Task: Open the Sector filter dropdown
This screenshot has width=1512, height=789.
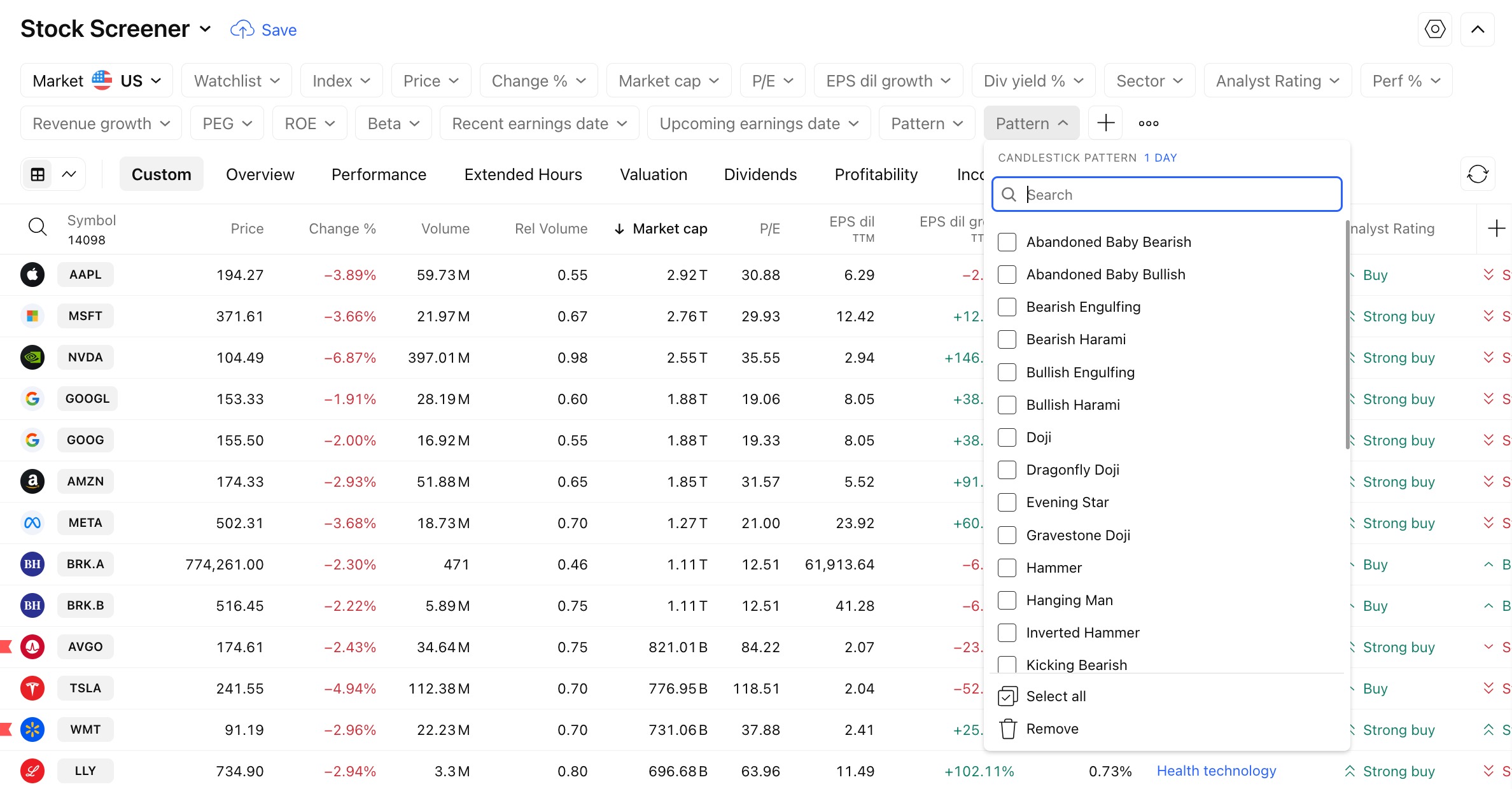Action: [x=1149, y=81]
